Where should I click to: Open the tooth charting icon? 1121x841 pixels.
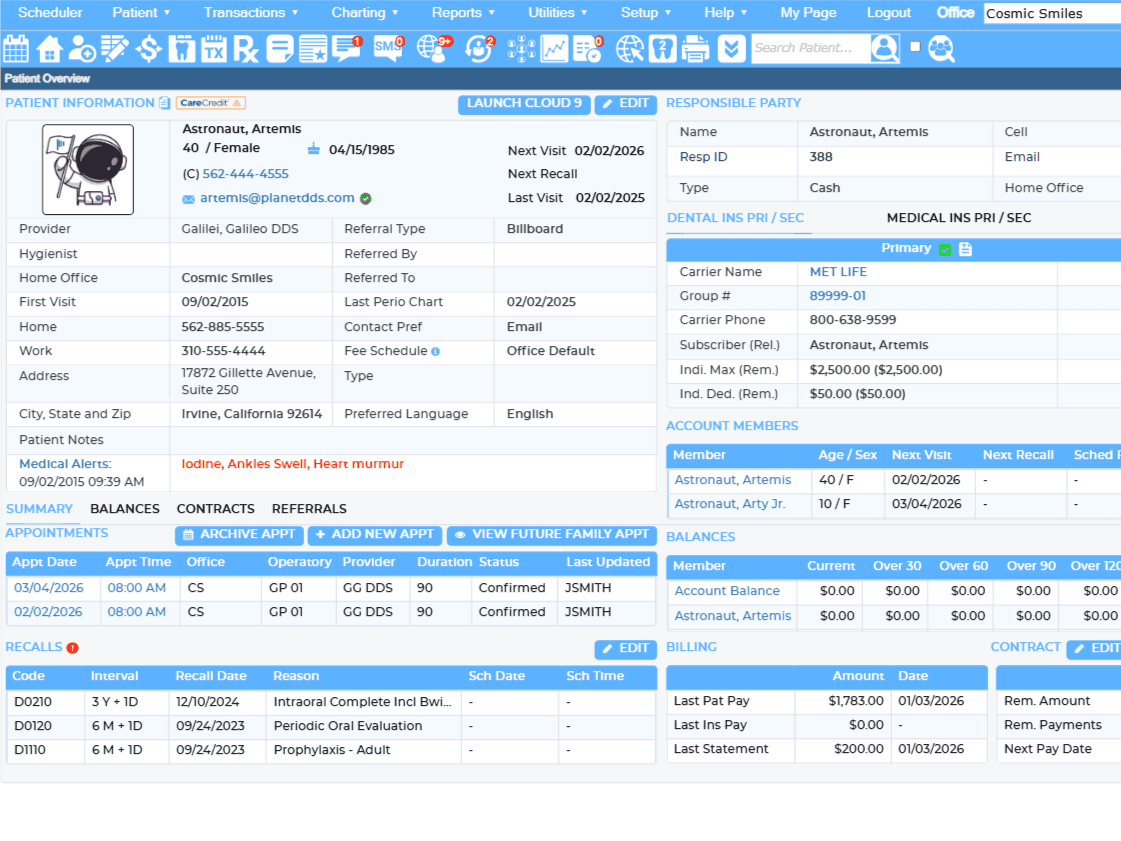[x=181, y=48]
